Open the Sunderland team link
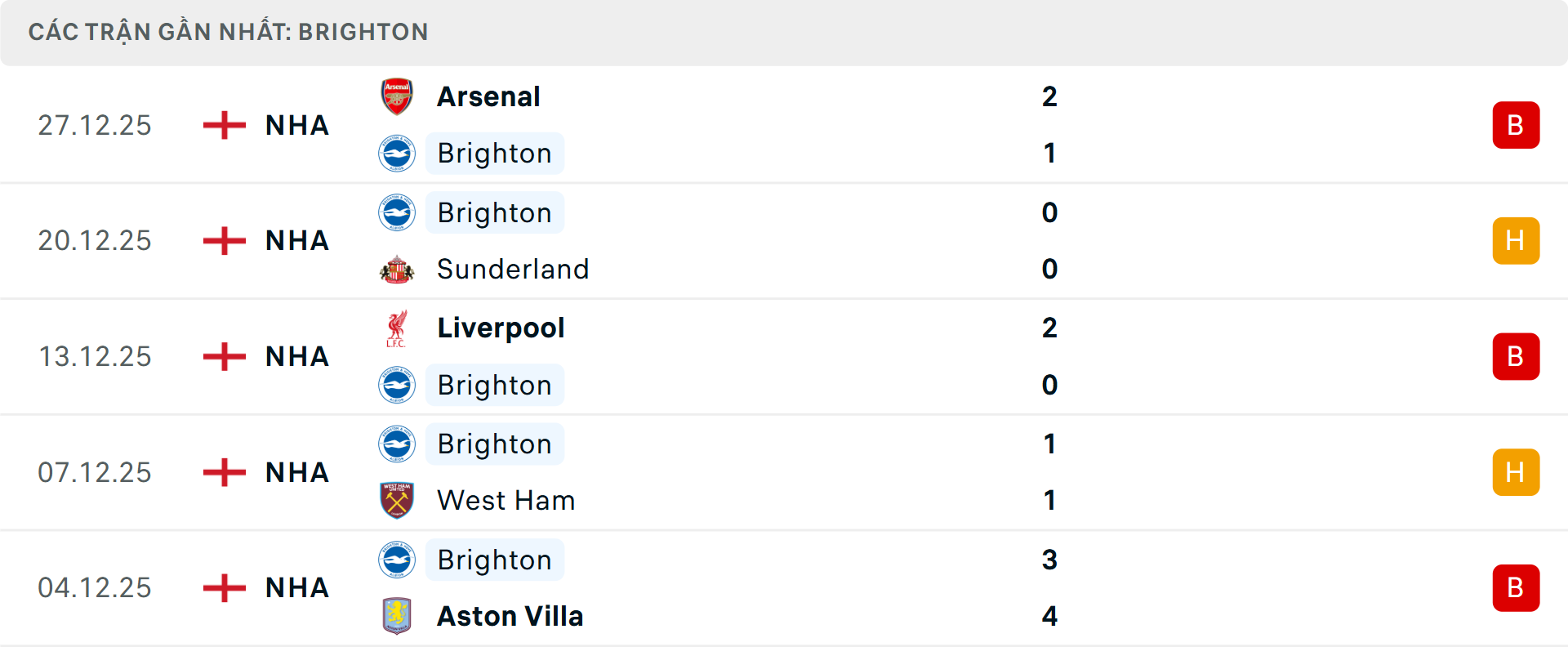Image resolution: width=1568 pixels, height=647 pixels. coord(513,270)
